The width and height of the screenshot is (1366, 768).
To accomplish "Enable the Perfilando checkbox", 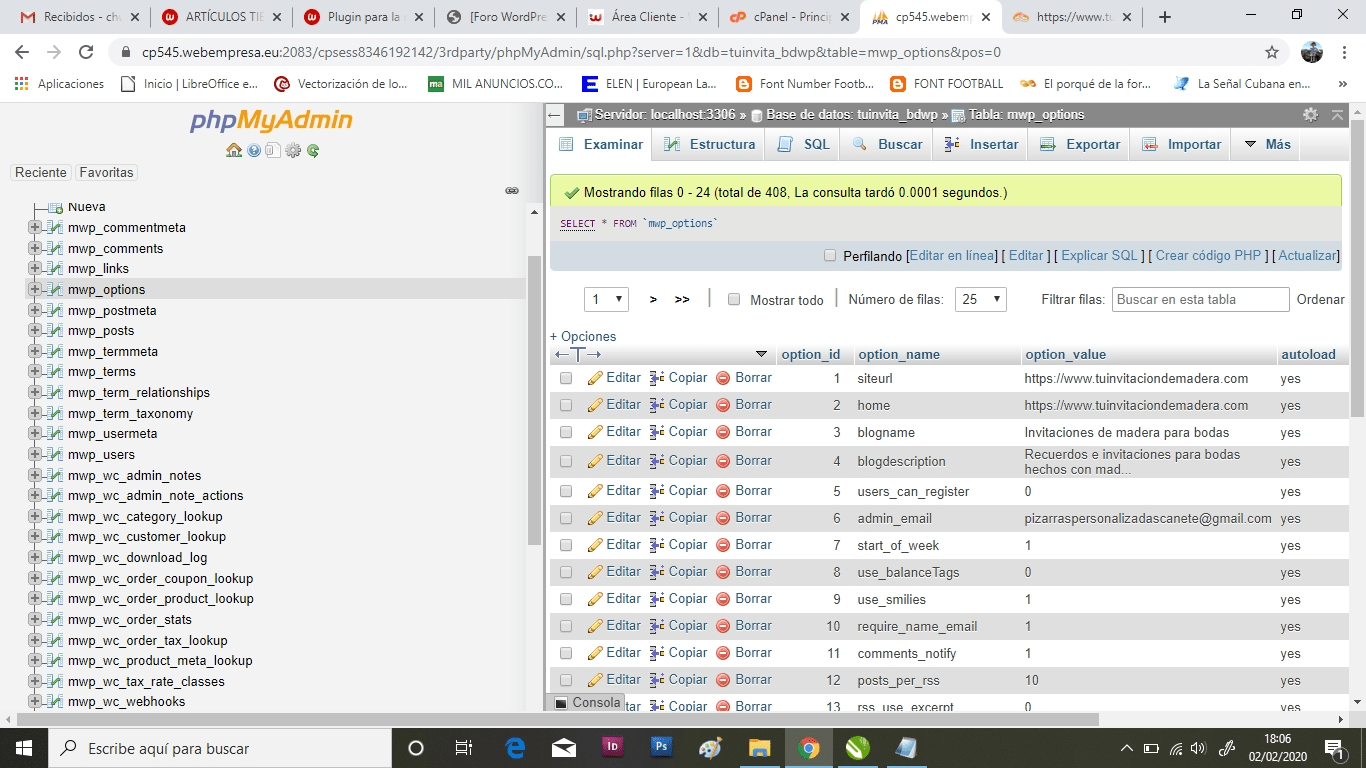I will (830, 256).
